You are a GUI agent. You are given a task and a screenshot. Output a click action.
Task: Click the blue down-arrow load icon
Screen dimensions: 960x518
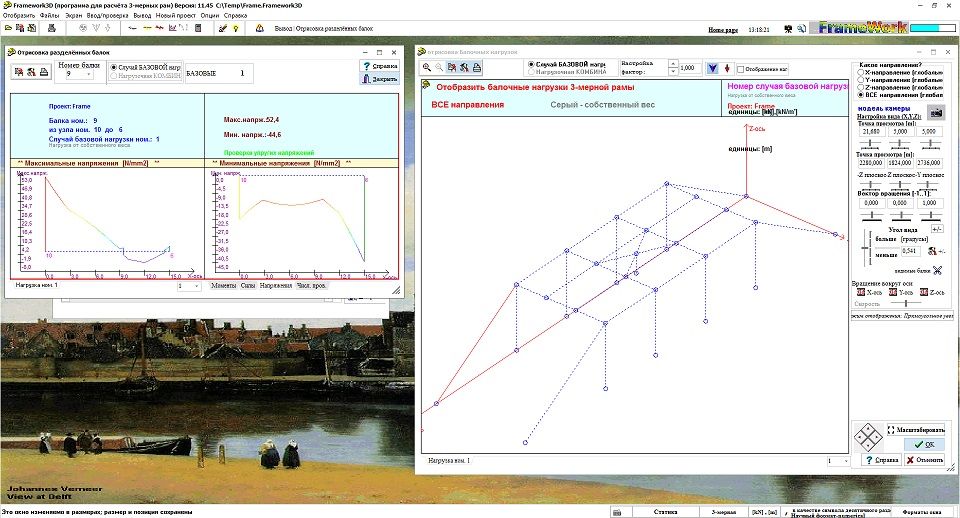coord(712,69)
